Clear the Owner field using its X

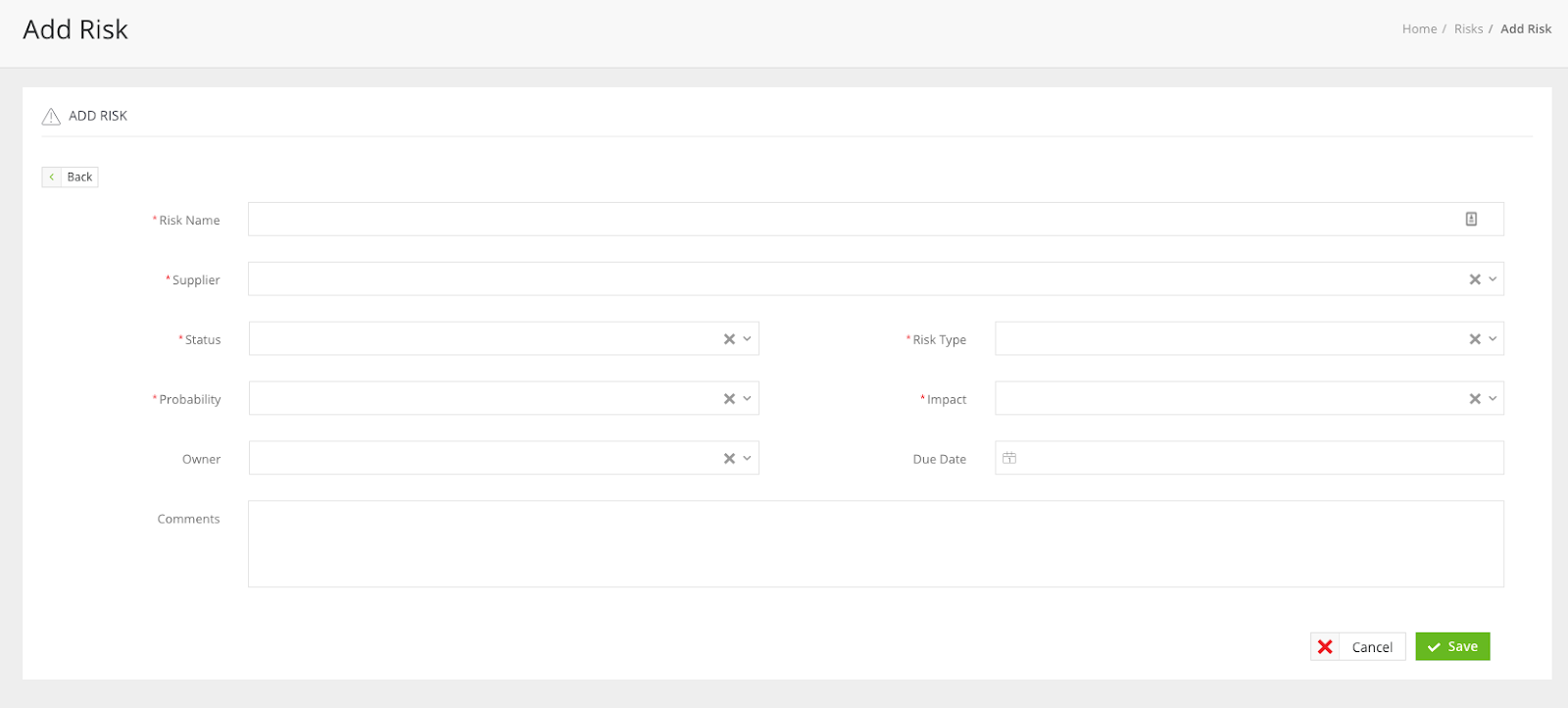(729, 459)
